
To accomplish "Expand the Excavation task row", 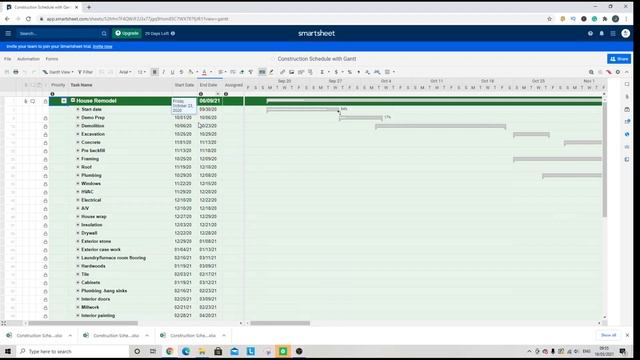I will 78,134.
